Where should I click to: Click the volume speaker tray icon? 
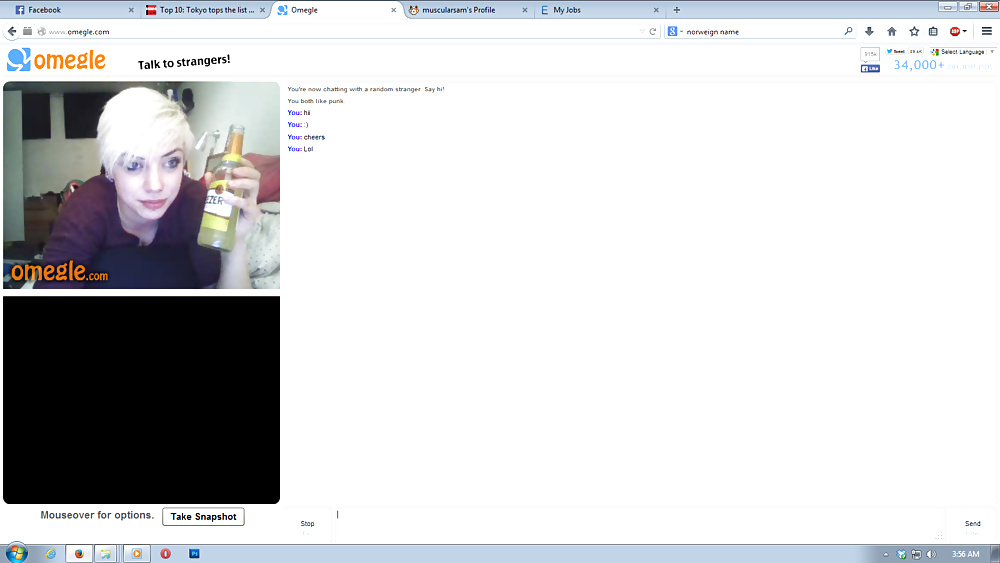click(x=931, y=554)
